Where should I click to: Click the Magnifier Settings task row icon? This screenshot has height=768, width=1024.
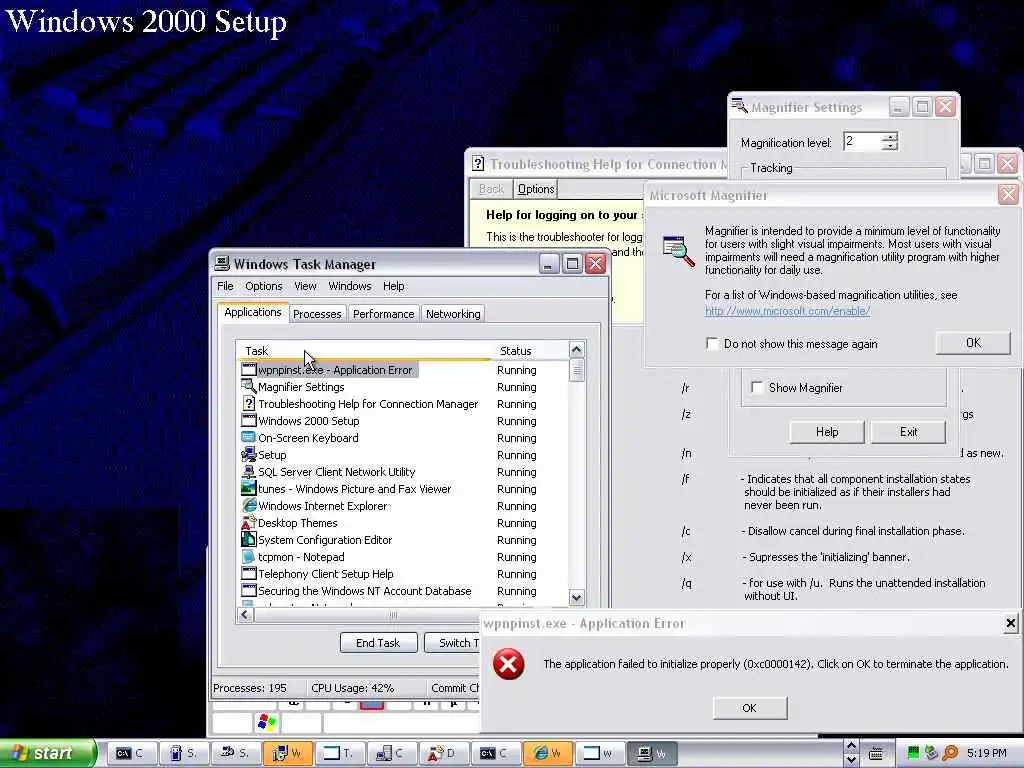(x=249, y=387)
